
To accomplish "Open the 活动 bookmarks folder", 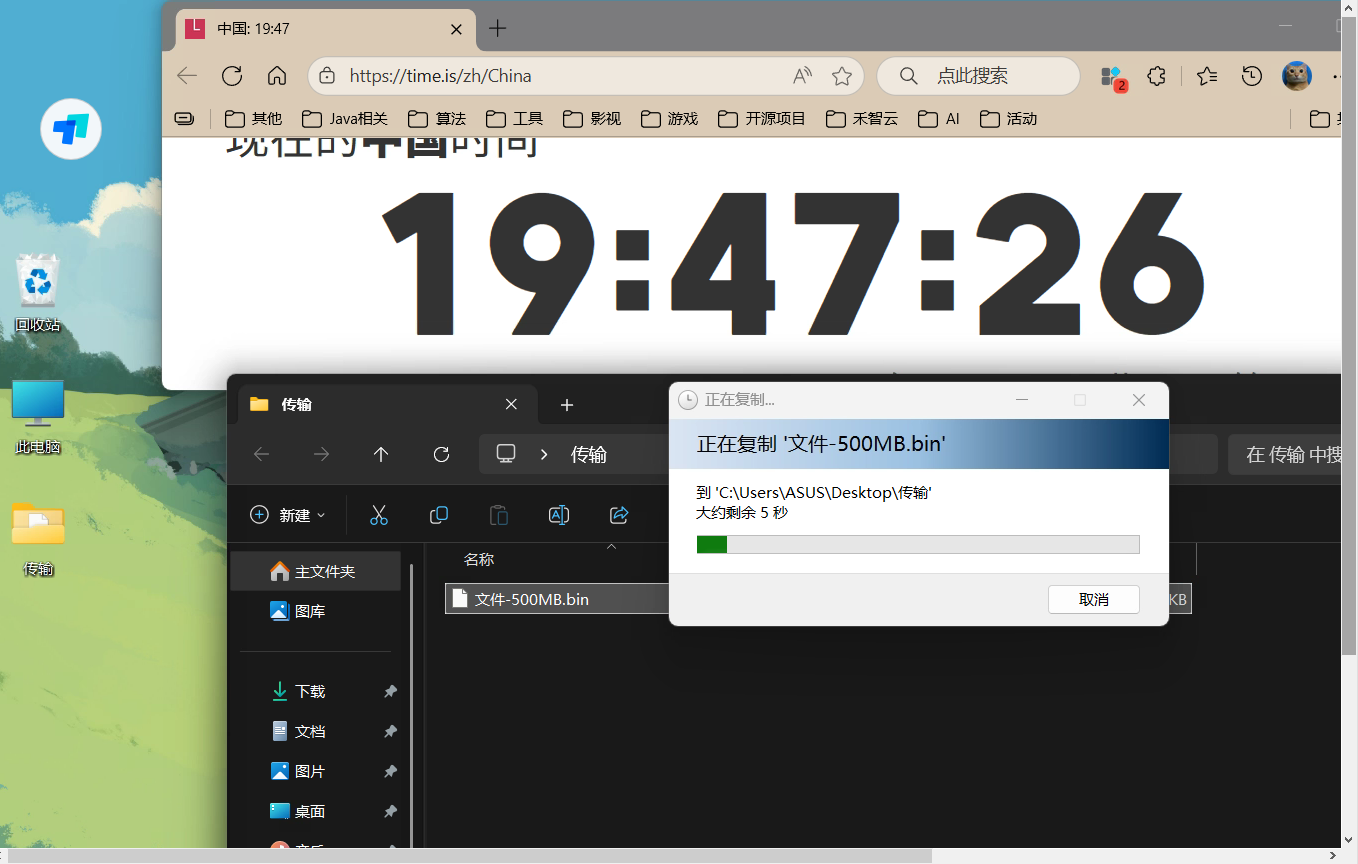I will point(1009,118).
